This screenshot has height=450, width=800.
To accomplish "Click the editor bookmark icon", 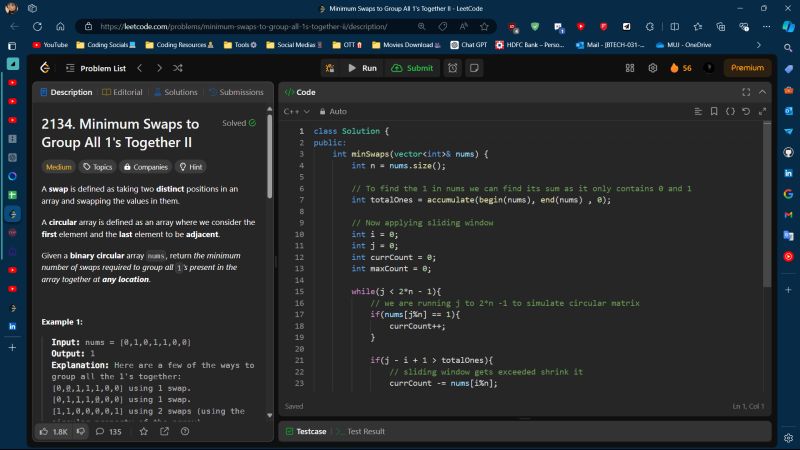I will [x=714, y=111].
